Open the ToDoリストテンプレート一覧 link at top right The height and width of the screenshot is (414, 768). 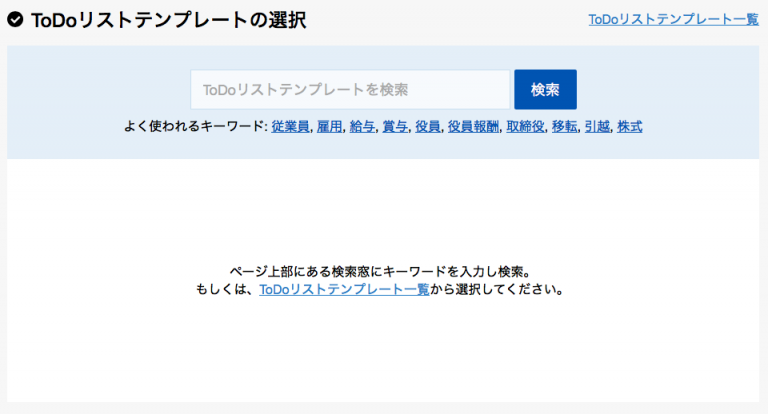[673, 19]
